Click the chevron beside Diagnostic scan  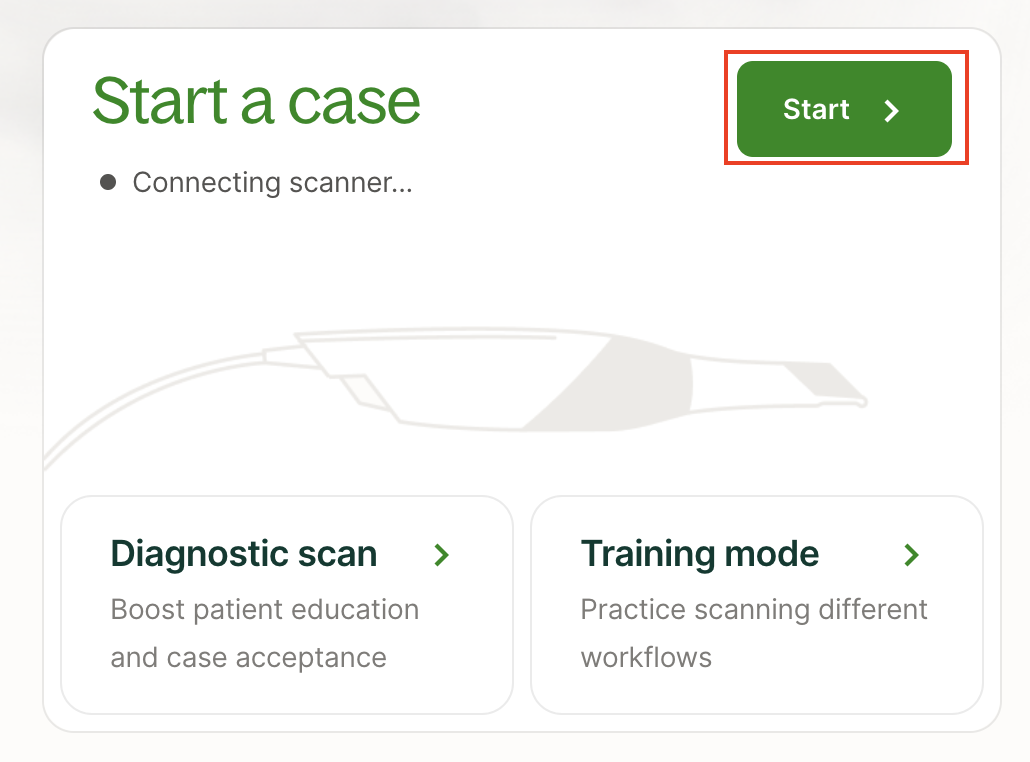pyautogui.click(x=442, y=555)
